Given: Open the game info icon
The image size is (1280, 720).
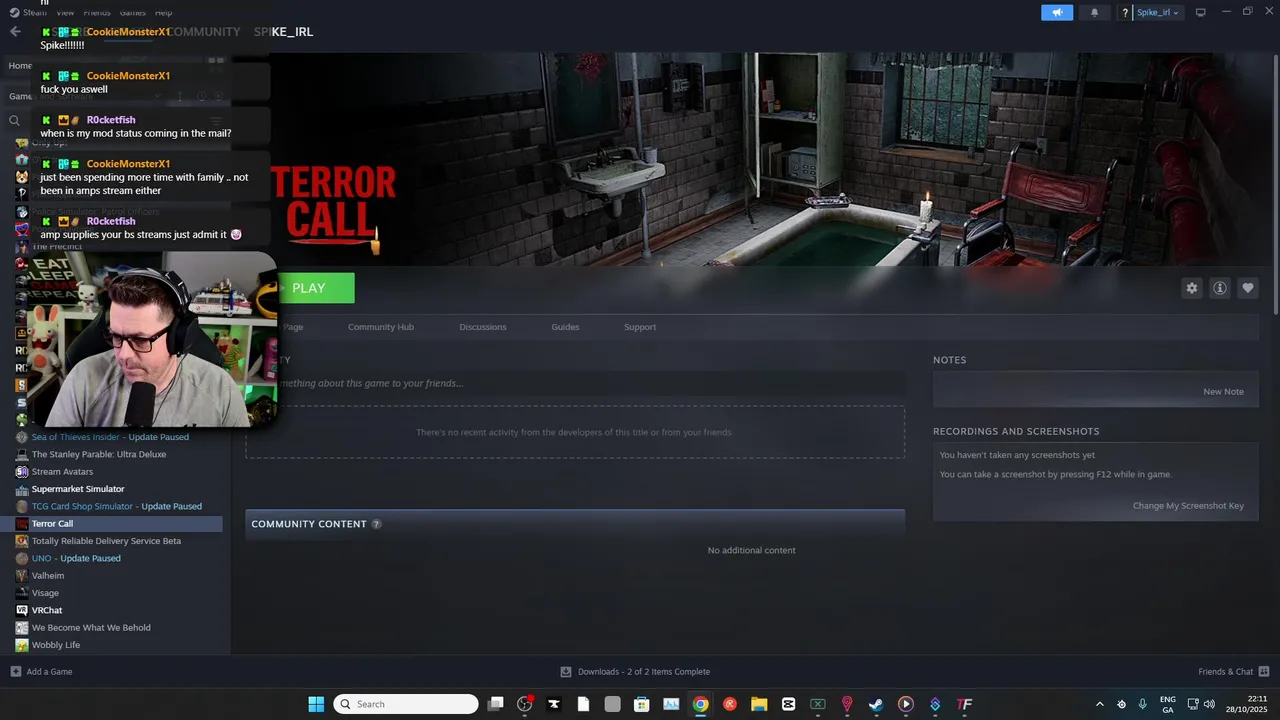Looking at the screenshot, I should coord(1219,288).
